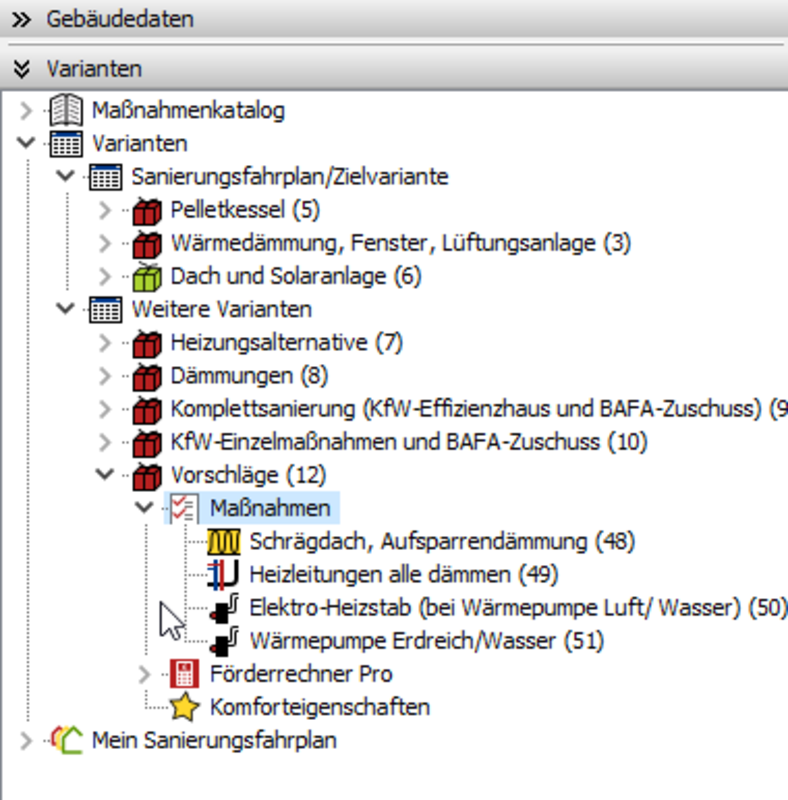788x800 pixels.
Task: Collapse the Vorschläge (12) tree node
Action: point(106,475)
